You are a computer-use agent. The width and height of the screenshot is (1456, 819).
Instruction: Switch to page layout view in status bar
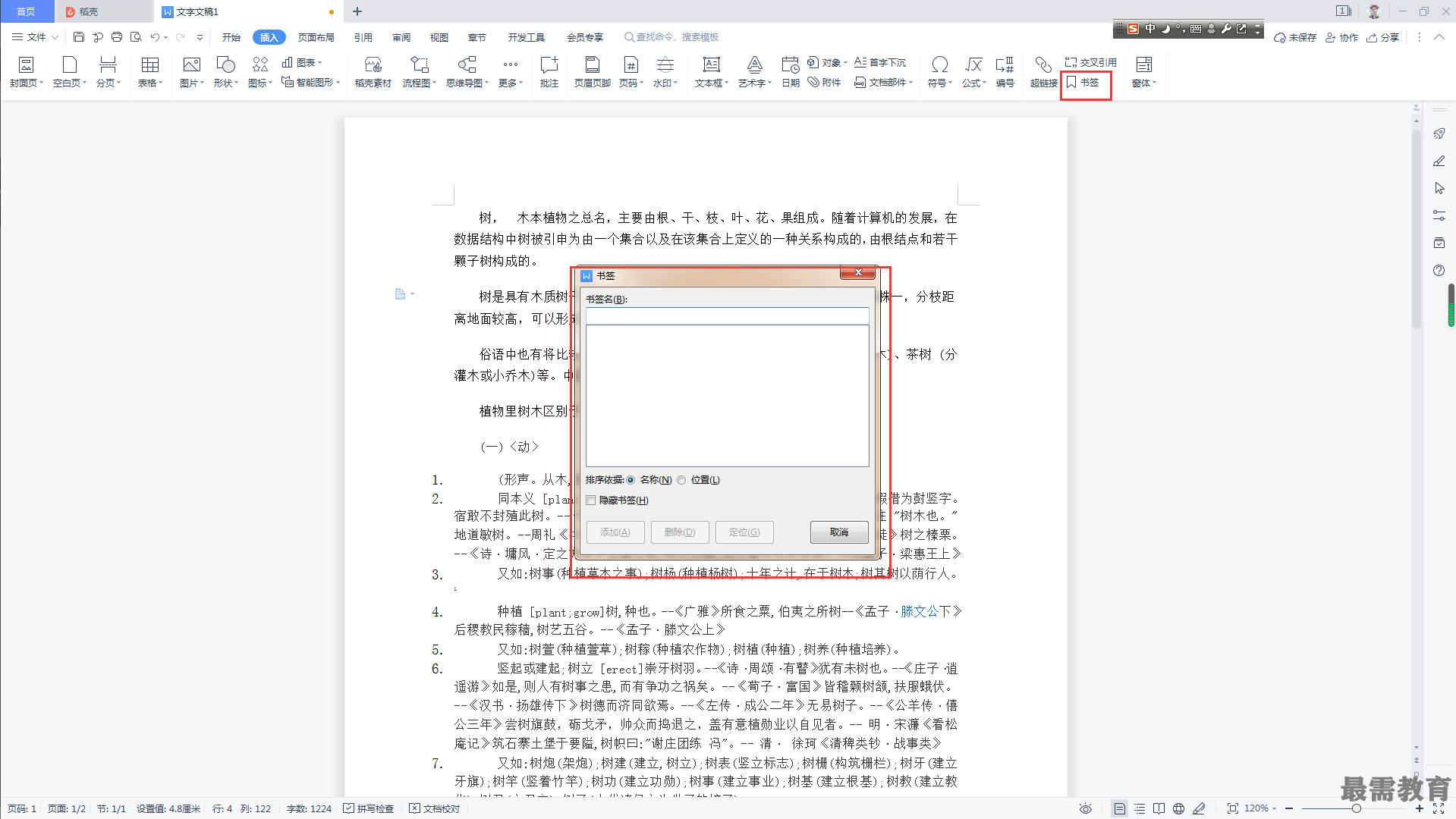pyautogui.click(x=1119, y=808)
